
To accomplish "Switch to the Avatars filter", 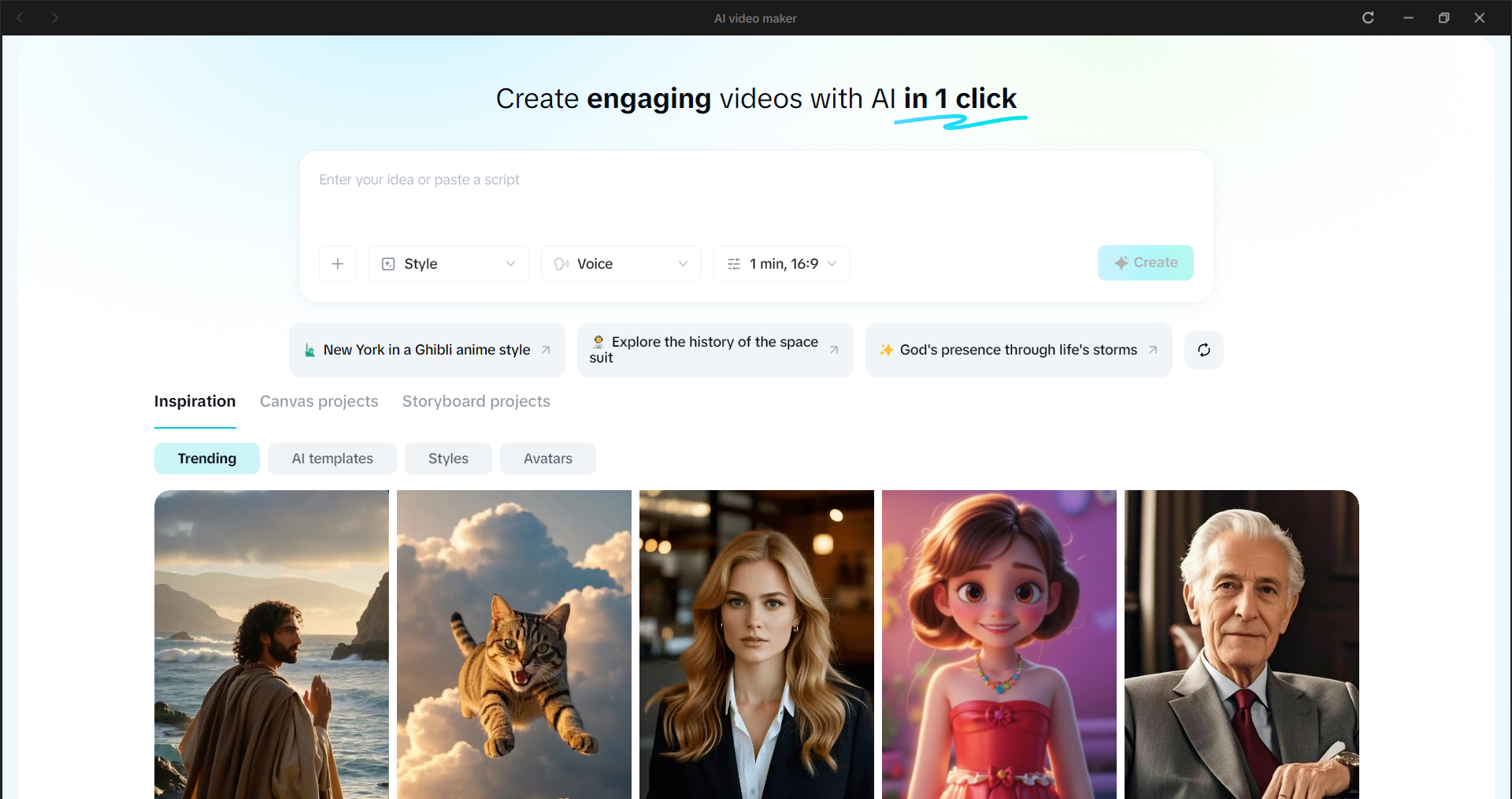I will [x=547, y=458].
